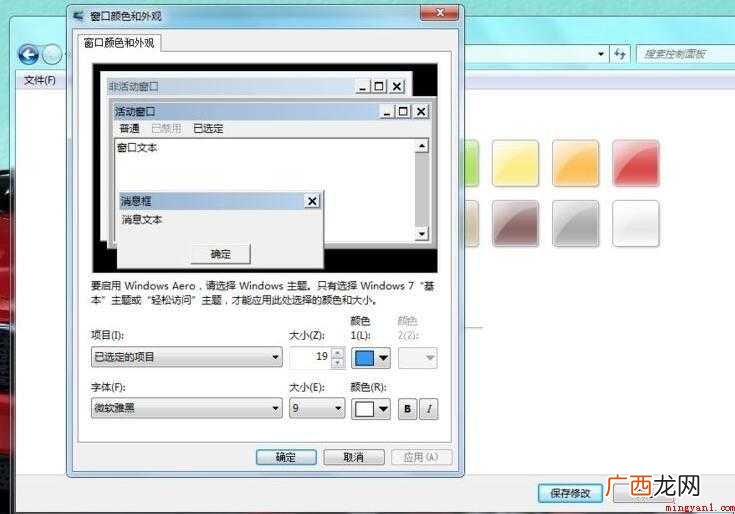This screenshot has height=514, width=735.
Task: Select the orange window color swatch
Action: coord(575,164)
